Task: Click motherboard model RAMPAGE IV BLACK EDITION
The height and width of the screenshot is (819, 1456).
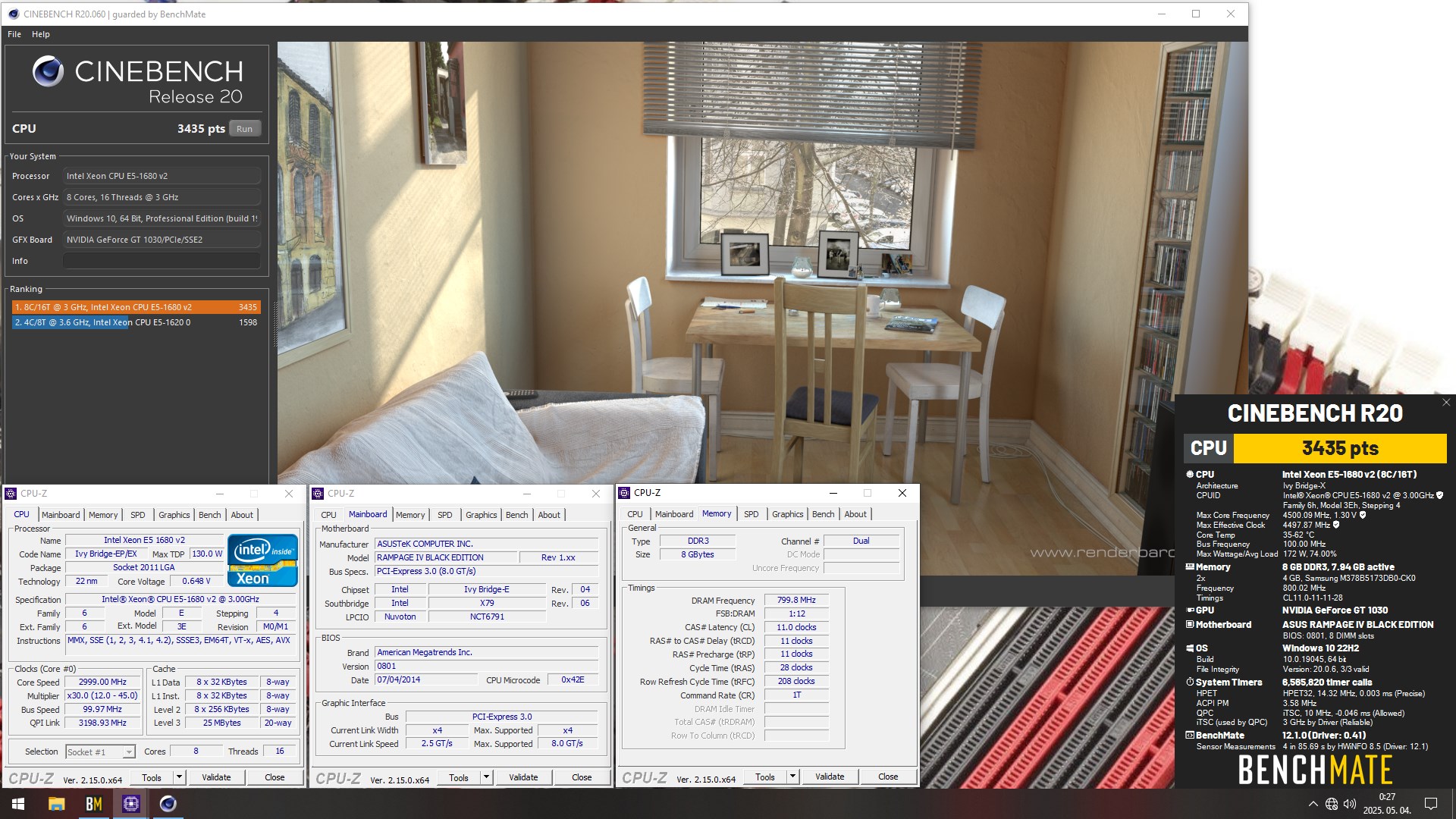Action: (445, 557)
